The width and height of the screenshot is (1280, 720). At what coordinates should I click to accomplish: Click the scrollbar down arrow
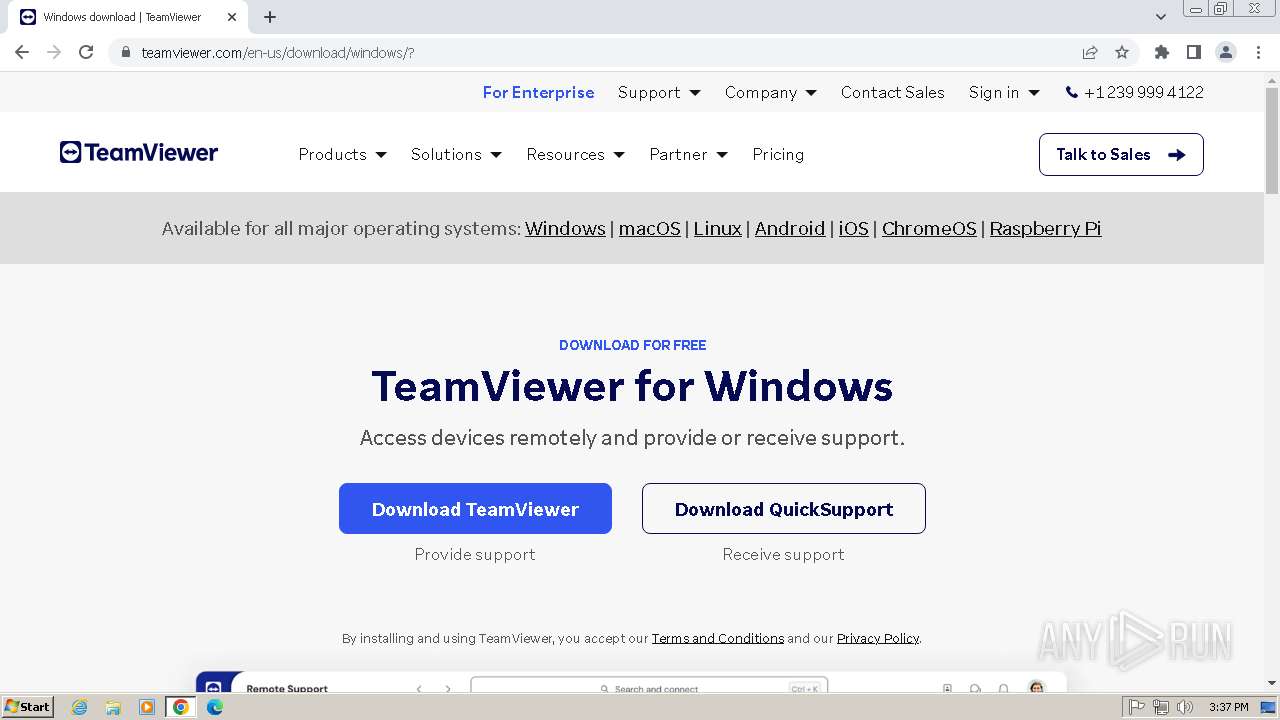click(x=1271, y=684)
